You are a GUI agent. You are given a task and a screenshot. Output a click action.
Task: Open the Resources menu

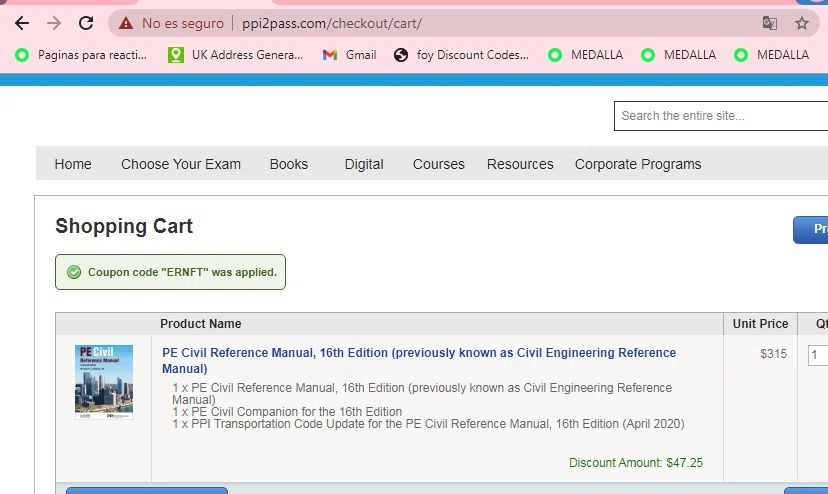[x=520, y=164]
